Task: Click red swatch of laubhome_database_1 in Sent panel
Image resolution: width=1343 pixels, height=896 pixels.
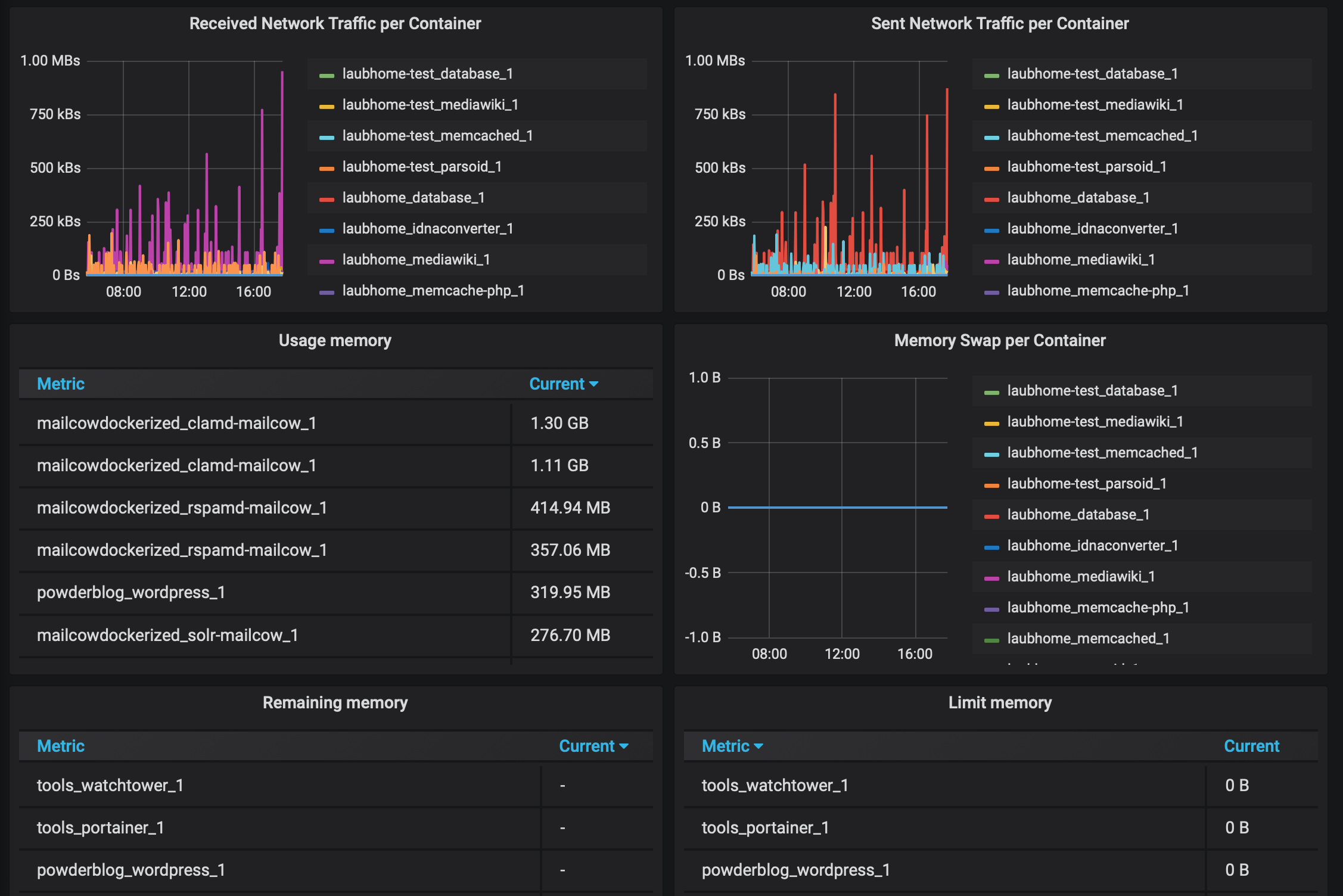Action: pos(991,200)
